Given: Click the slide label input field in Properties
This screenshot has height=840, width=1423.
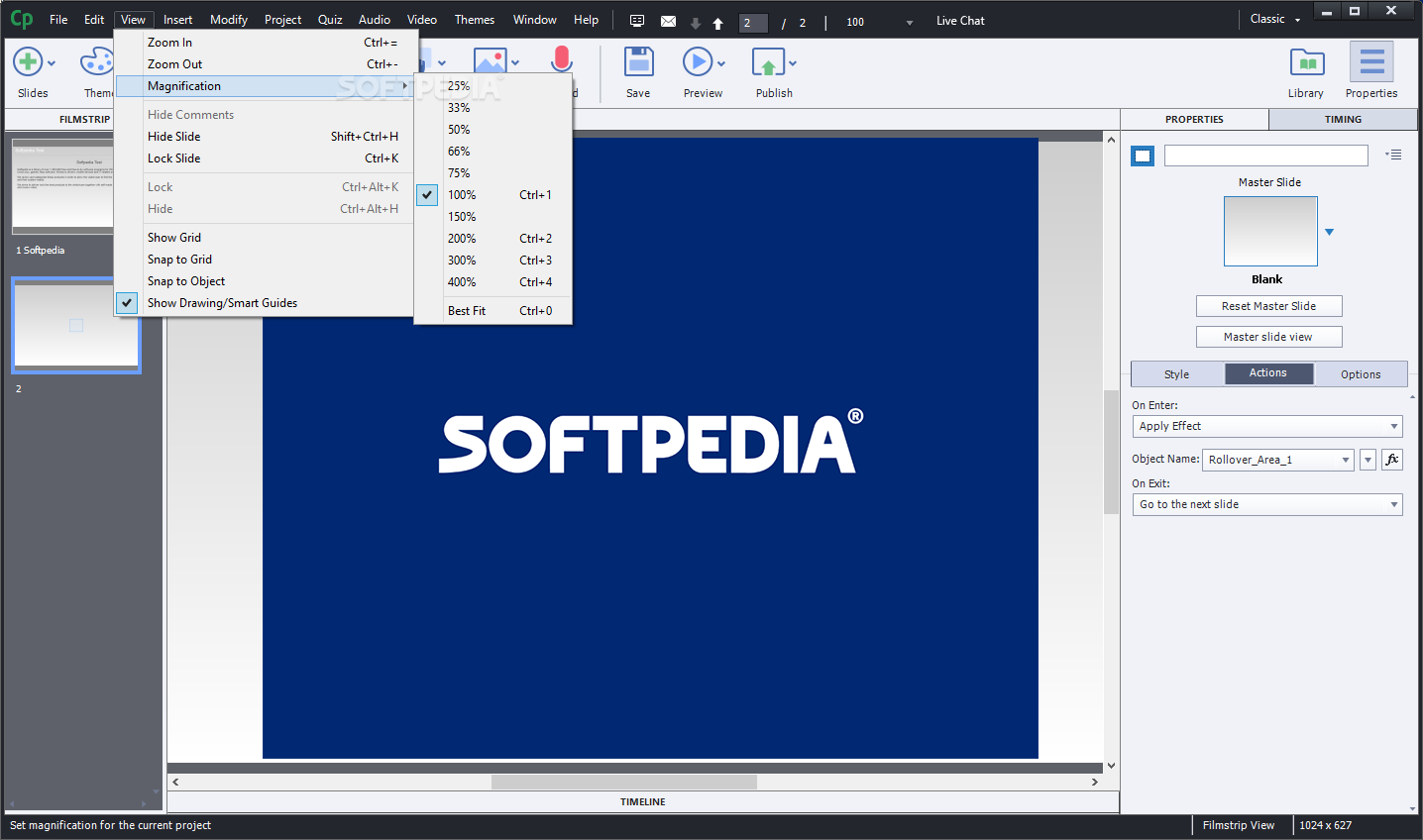Looking at the screenshot, I should pos(1266,156).
